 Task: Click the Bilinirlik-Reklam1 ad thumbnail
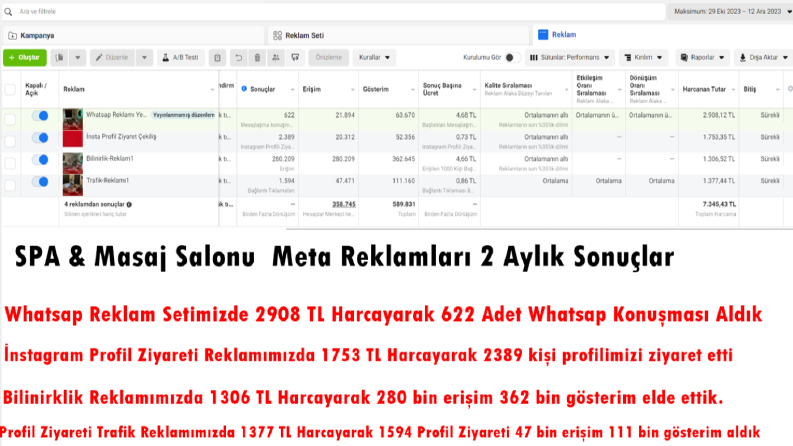tap(73, 164)
